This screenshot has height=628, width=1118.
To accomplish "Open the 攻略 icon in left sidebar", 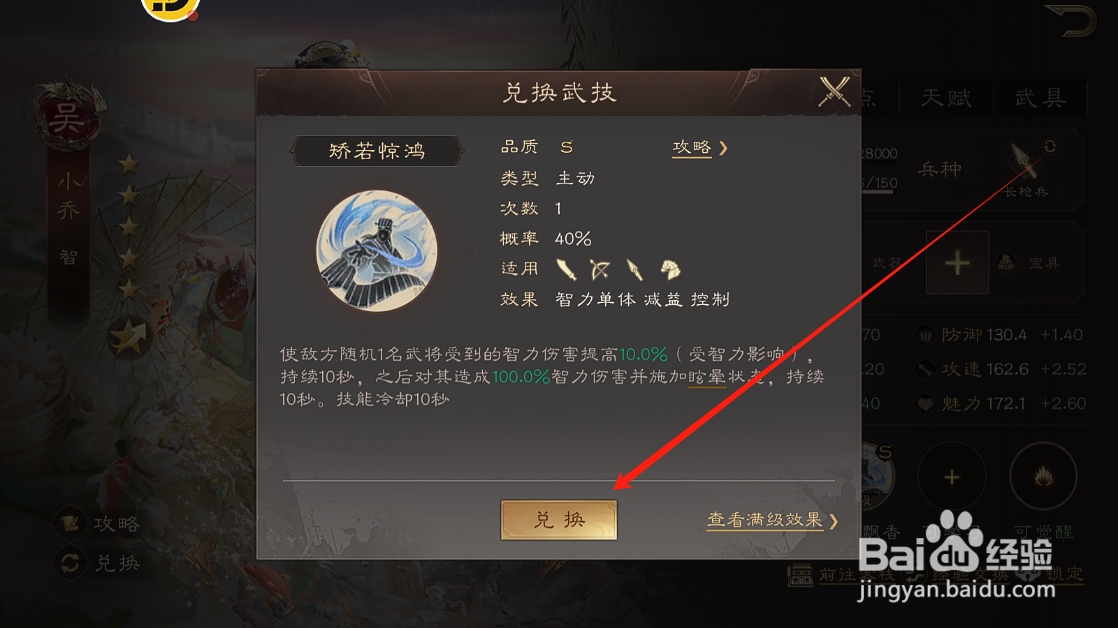I will click(70, 524).
